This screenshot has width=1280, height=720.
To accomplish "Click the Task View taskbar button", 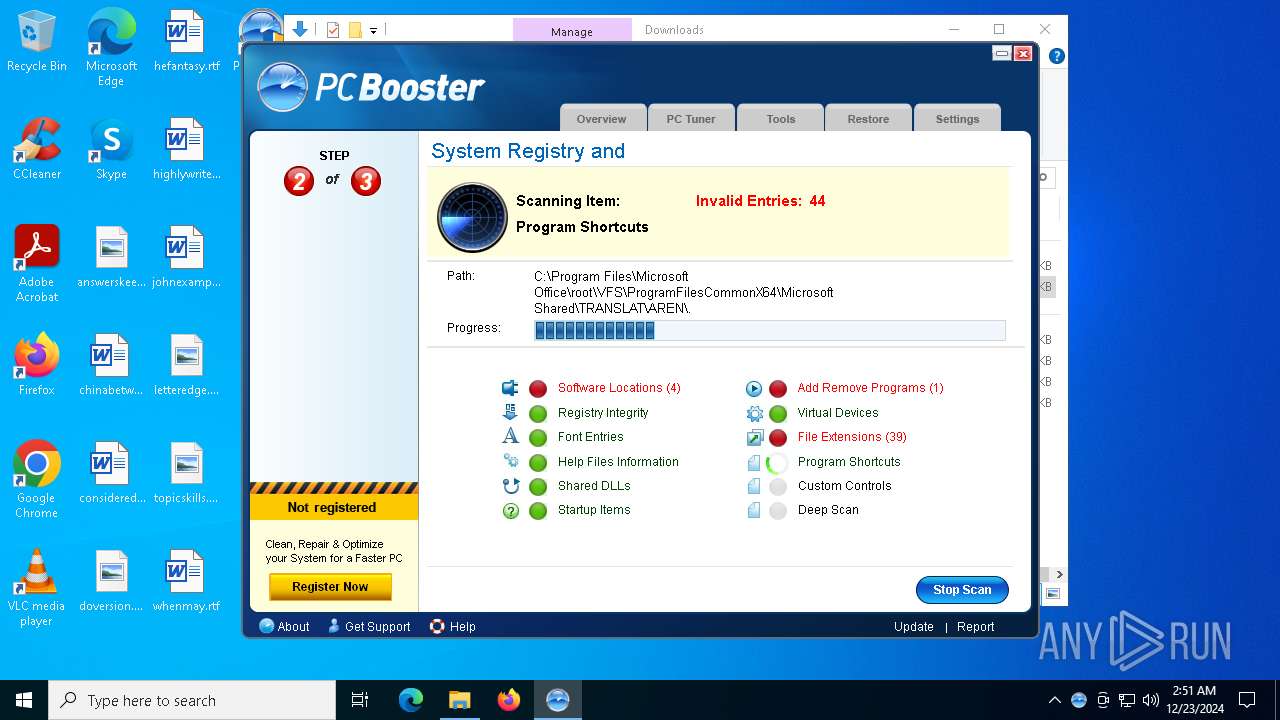I will coord(360,700).
